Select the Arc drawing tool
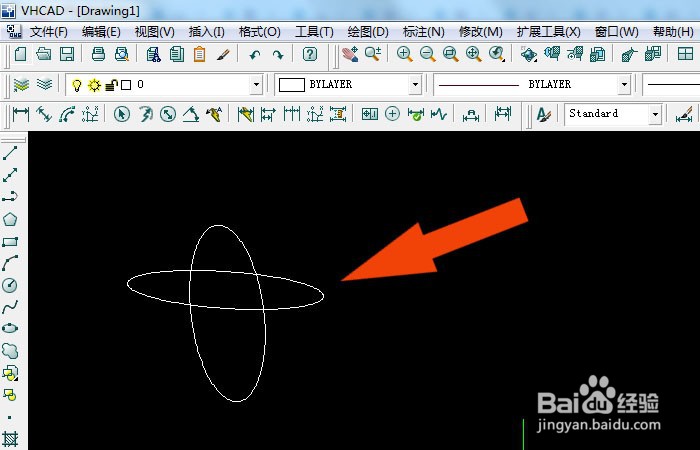This screenshot has height=450, width=700. point(10,263)
